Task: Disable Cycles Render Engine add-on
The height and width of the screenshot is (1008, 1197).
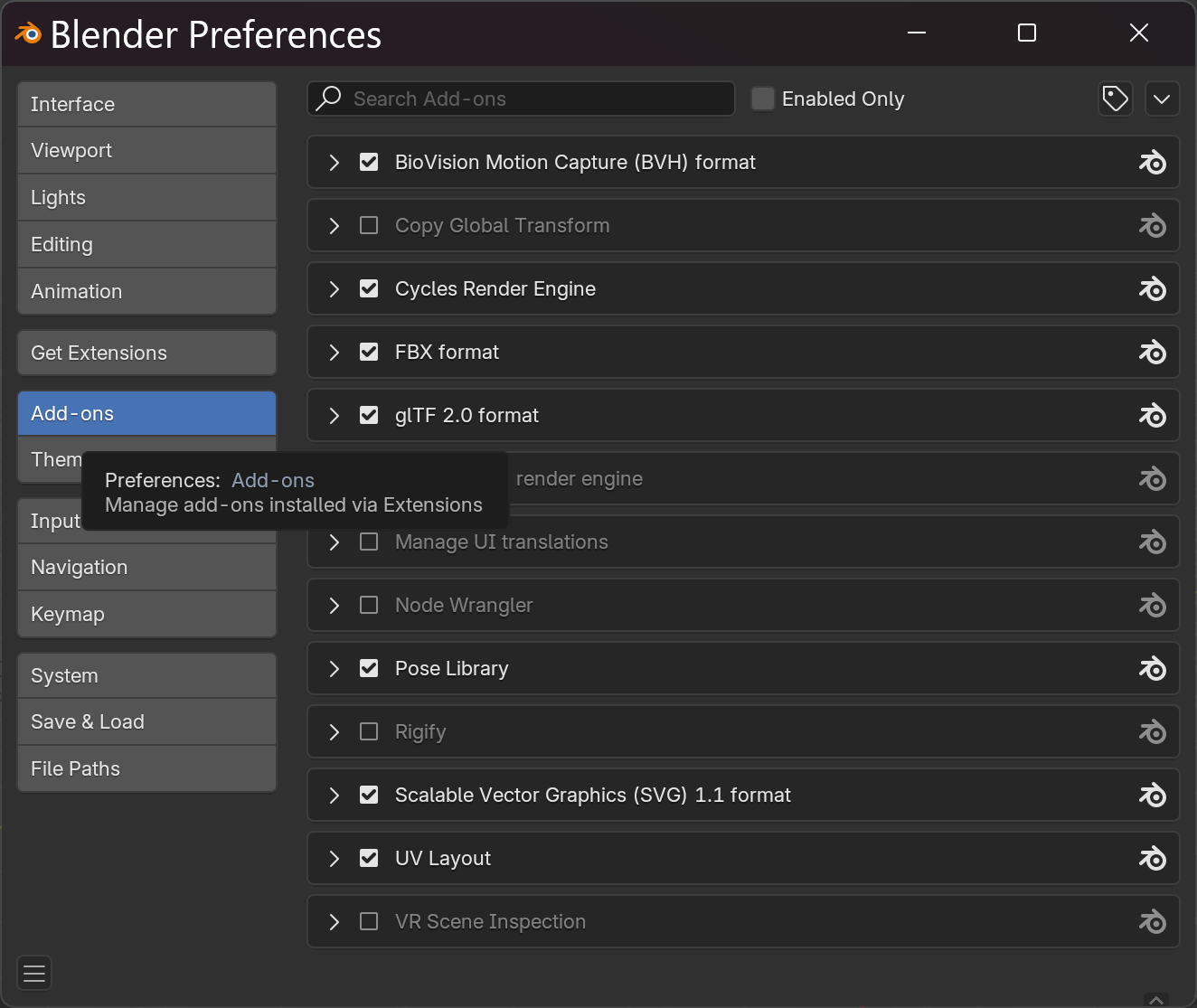Action: [x=369, y=288]
